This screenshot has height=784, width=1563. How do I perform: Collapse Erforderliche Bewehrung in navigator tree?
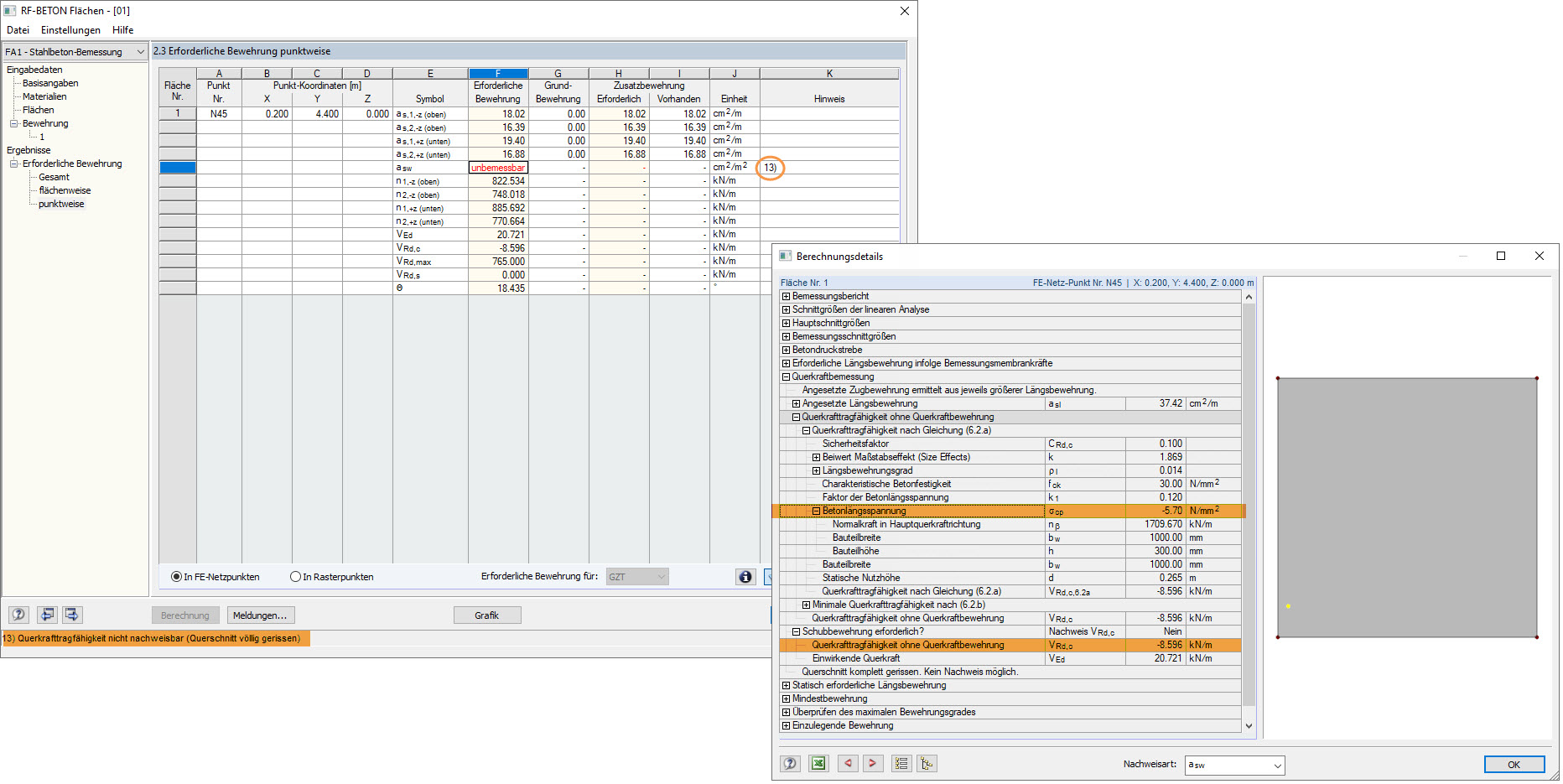pos(13,164)
